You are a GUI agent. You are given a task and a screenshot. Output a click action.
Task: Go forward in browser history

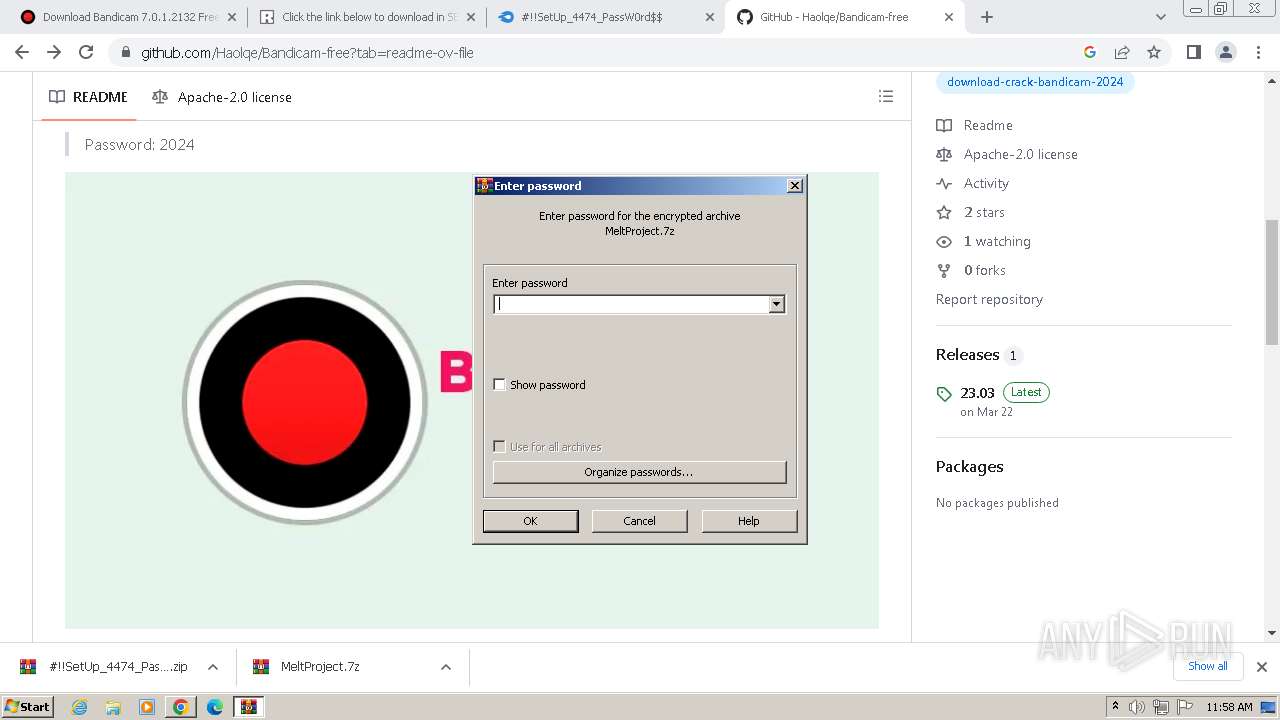coord(54,52)
